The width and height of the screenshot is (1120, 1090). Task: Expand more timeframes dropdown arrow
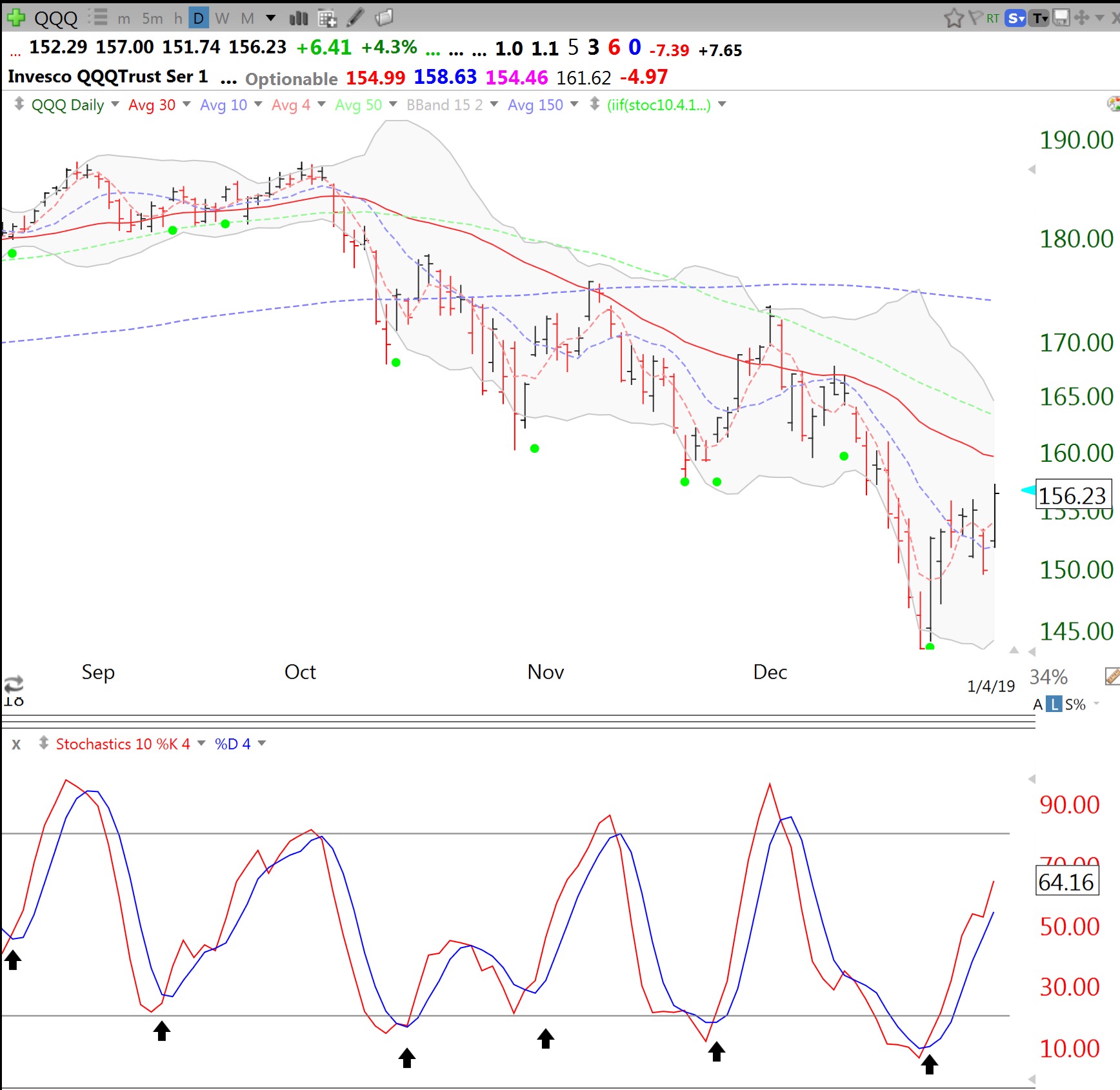(x=271, y=18)
